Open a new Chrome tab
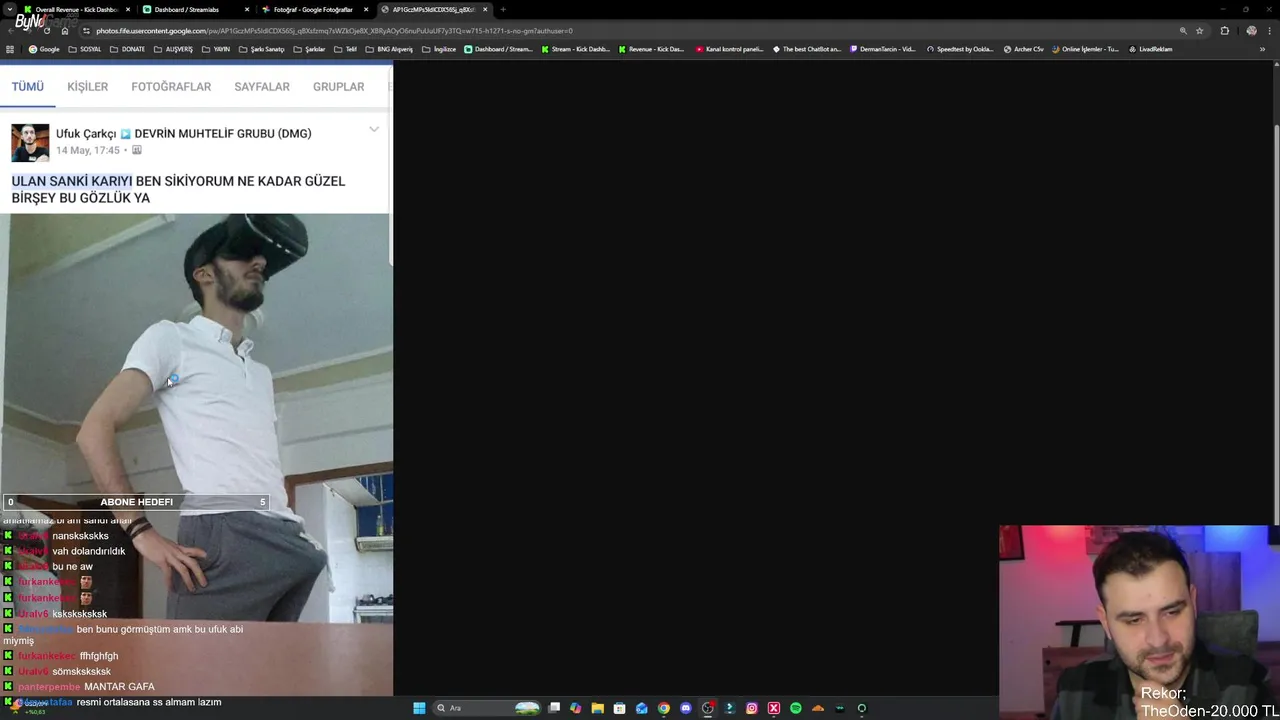 502,9
